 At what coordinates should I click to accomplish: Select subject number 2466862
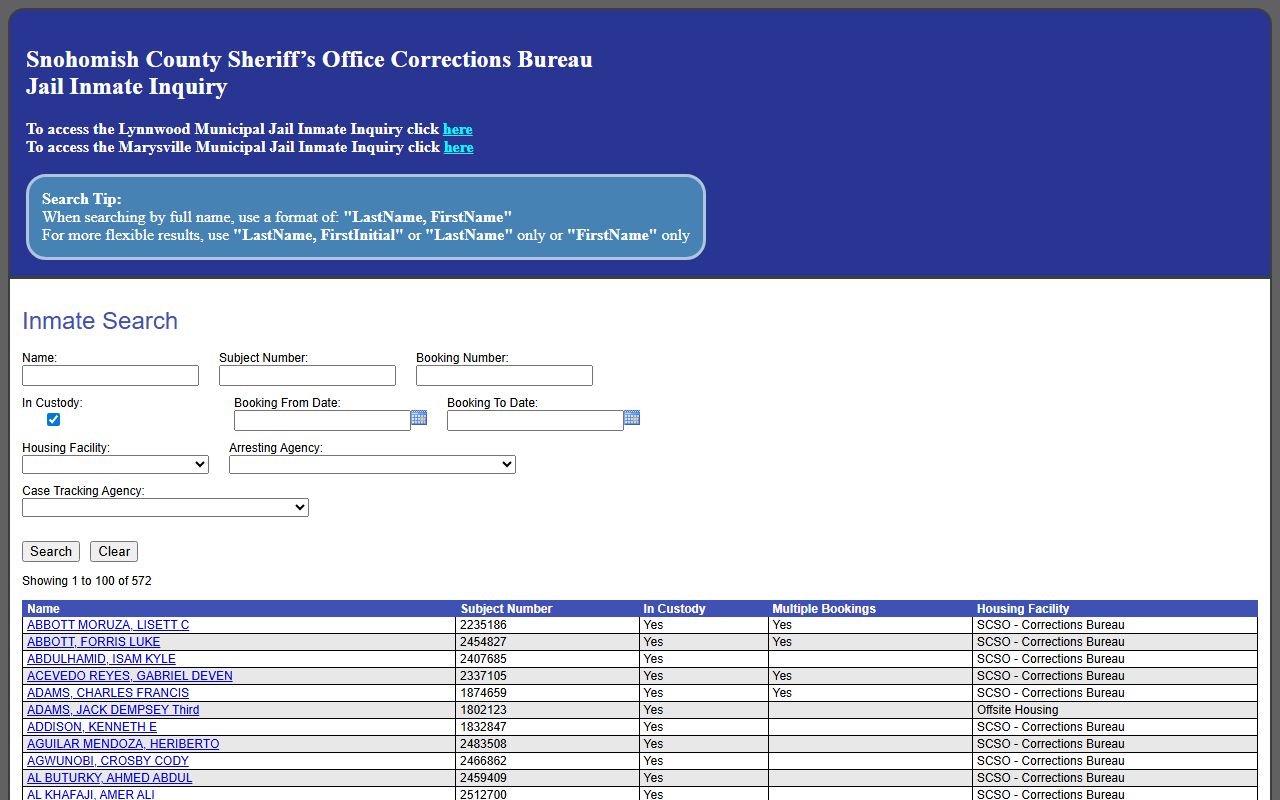483,761
